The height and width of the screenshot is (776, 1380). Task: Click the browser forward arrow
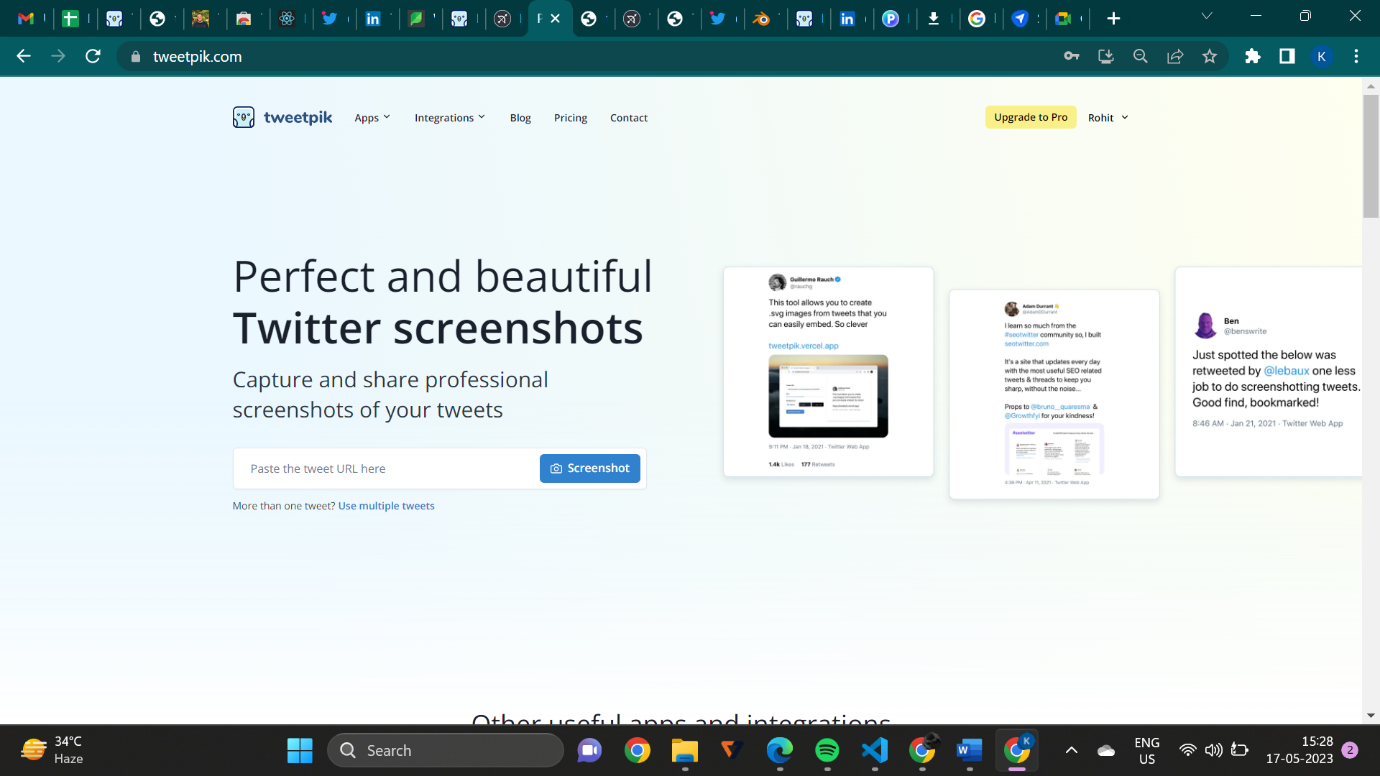(58, 56)
